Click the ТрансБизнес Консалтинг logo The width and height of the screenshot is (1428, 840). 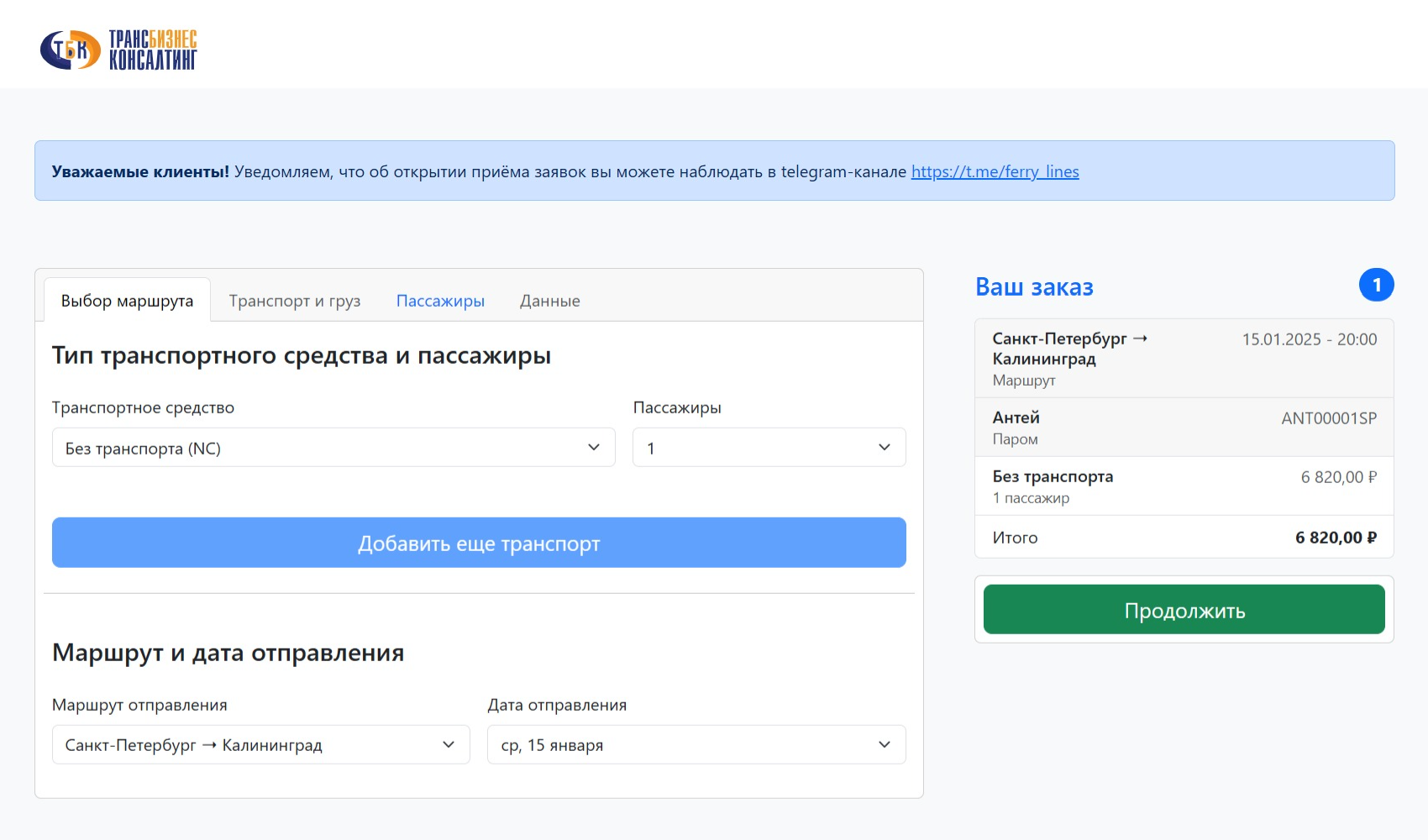[x=118, y=50]
